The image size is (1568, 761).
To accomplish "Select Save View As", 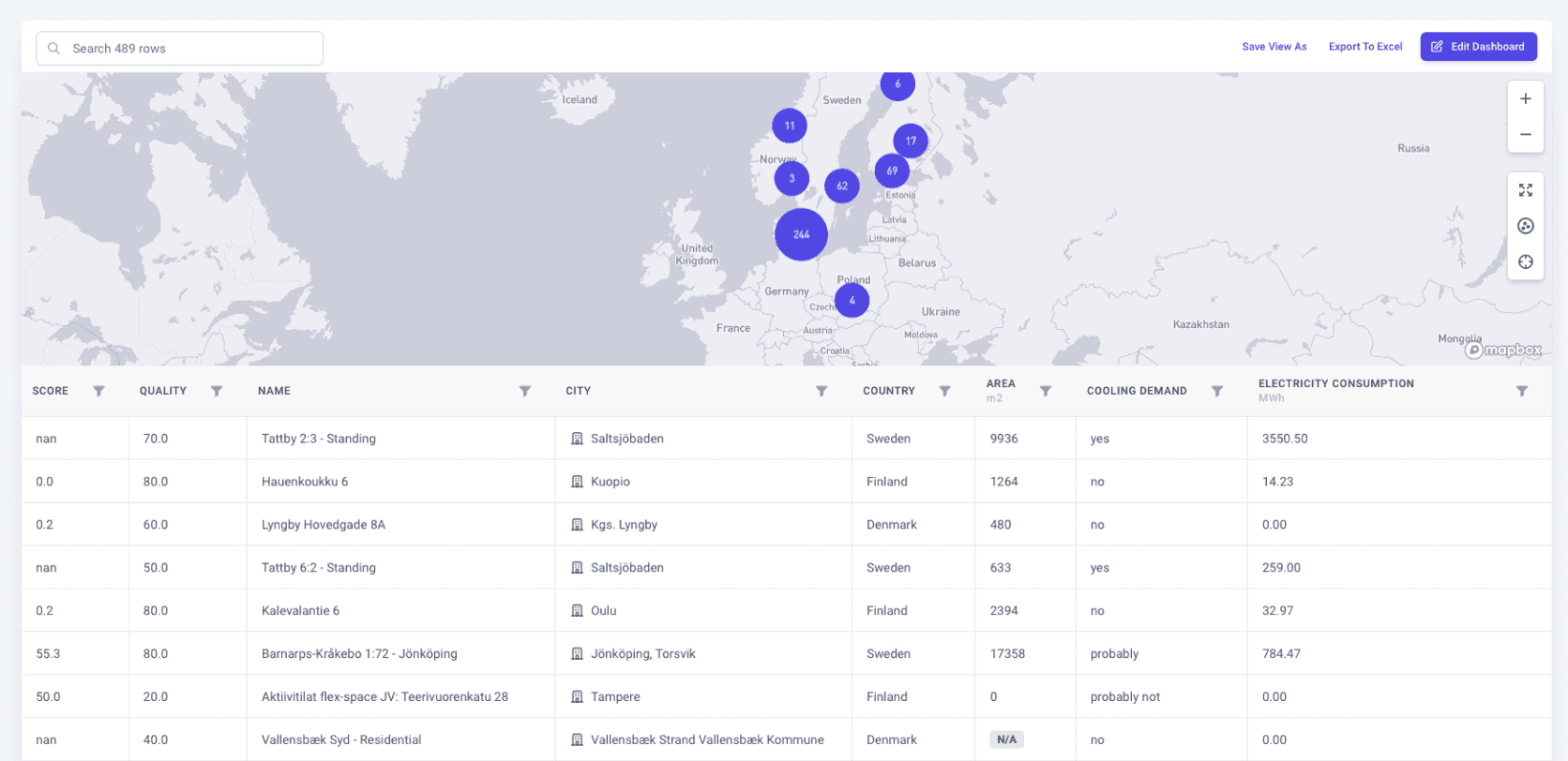I will 1274,47.
